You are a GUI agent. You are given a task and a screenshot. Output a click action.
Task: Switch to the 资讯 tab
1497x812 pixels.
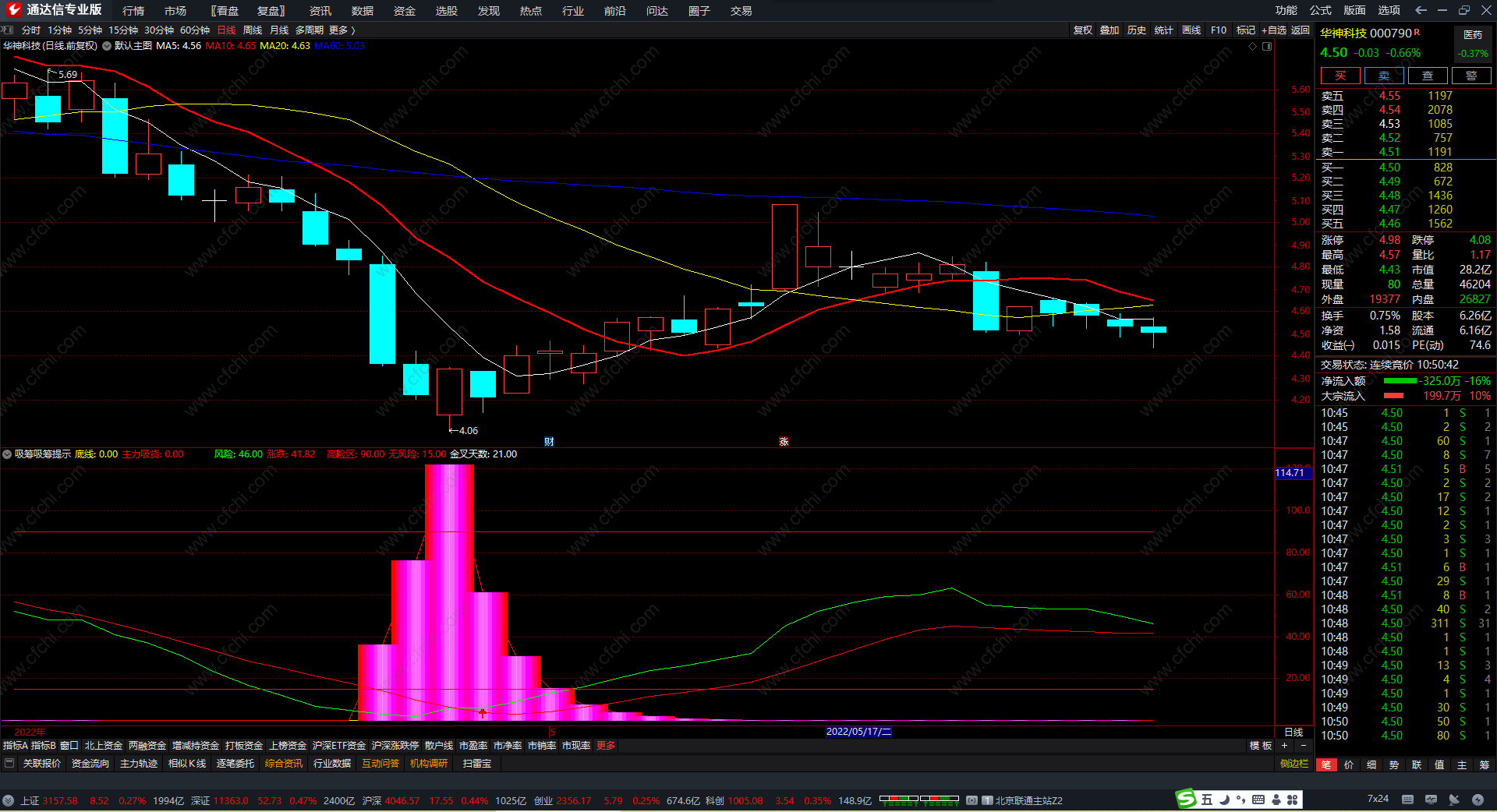coord(320,11)
